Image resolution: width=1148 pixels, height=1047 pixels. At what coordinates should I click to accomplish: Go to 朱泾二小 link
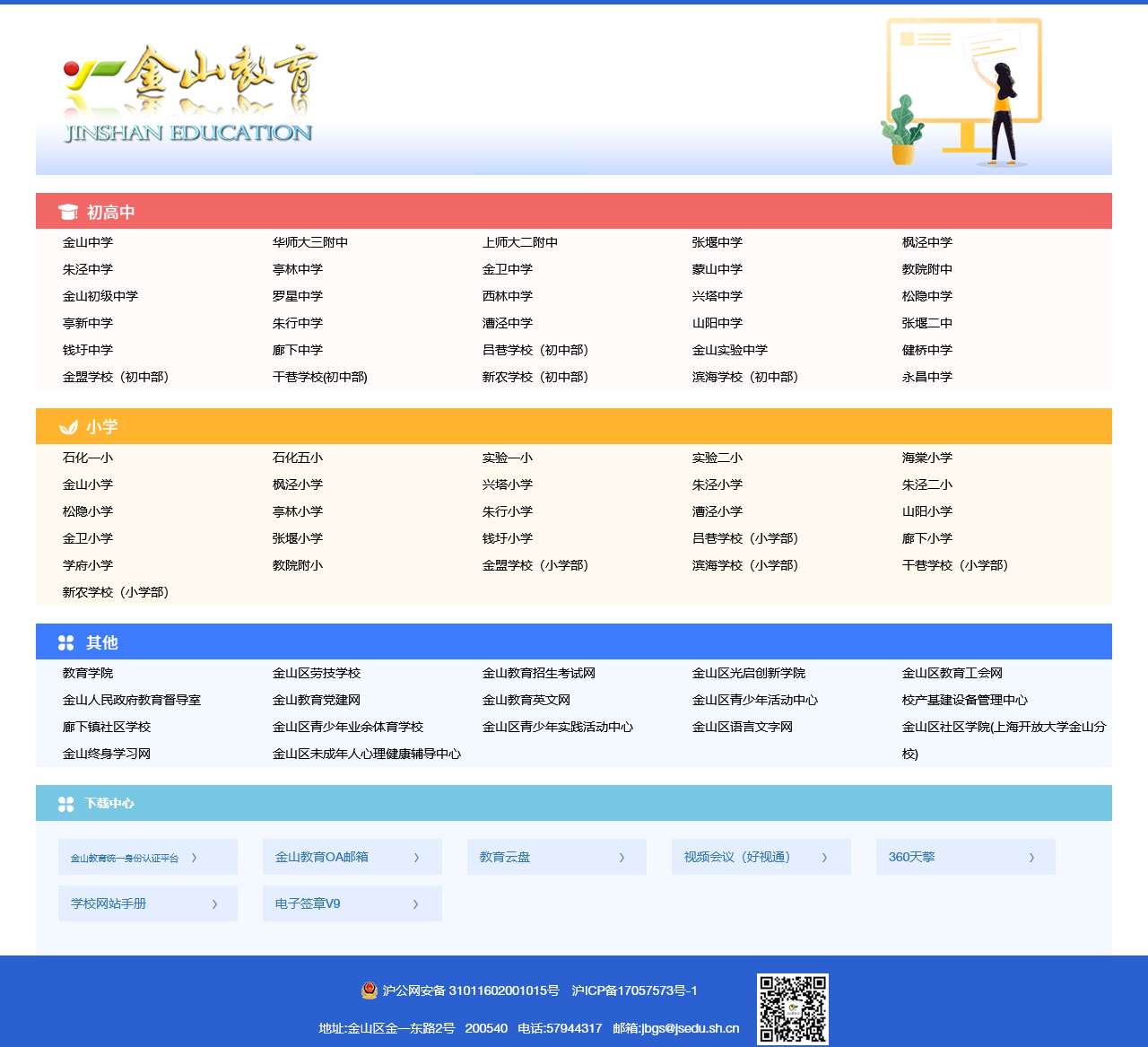click(927, 484)
